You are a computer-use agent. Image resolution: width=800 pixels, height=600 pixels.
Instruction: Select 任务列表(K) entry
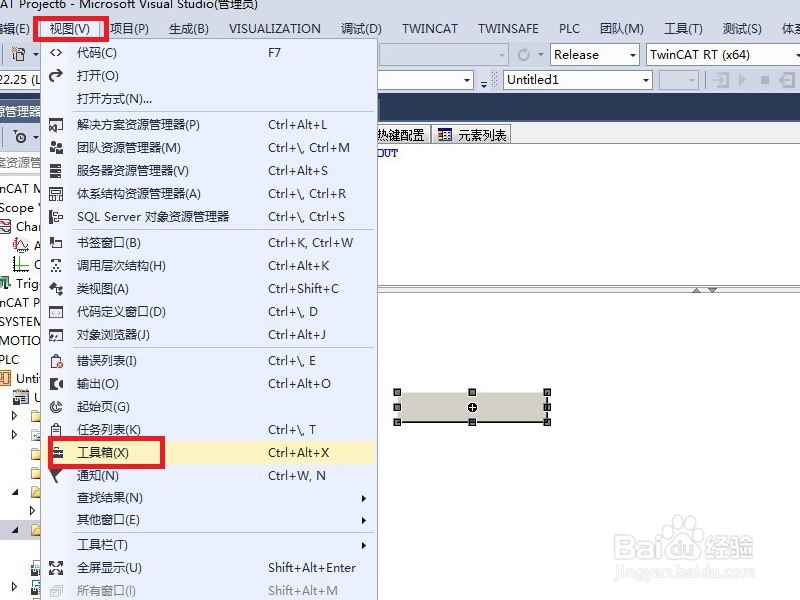pyautogui.click(x=208, y=430)
